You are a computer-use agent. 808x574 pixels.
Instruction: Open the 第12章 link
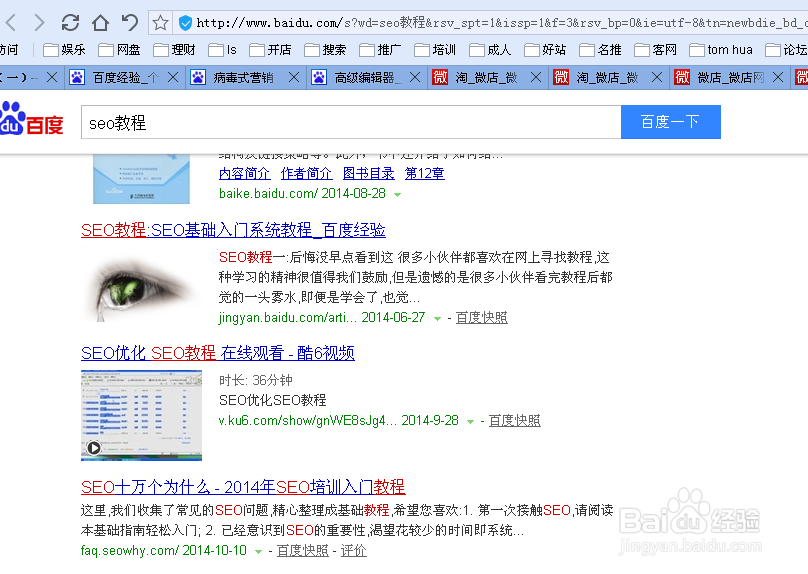425,173
